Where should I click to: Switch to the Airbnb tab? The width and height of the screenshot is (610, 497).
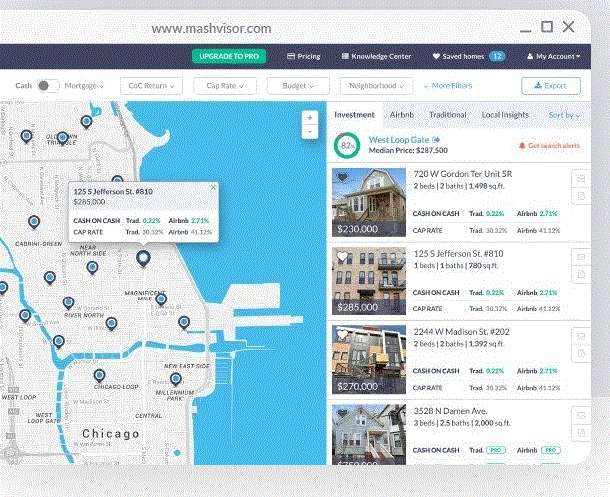[x=402, y=115]
